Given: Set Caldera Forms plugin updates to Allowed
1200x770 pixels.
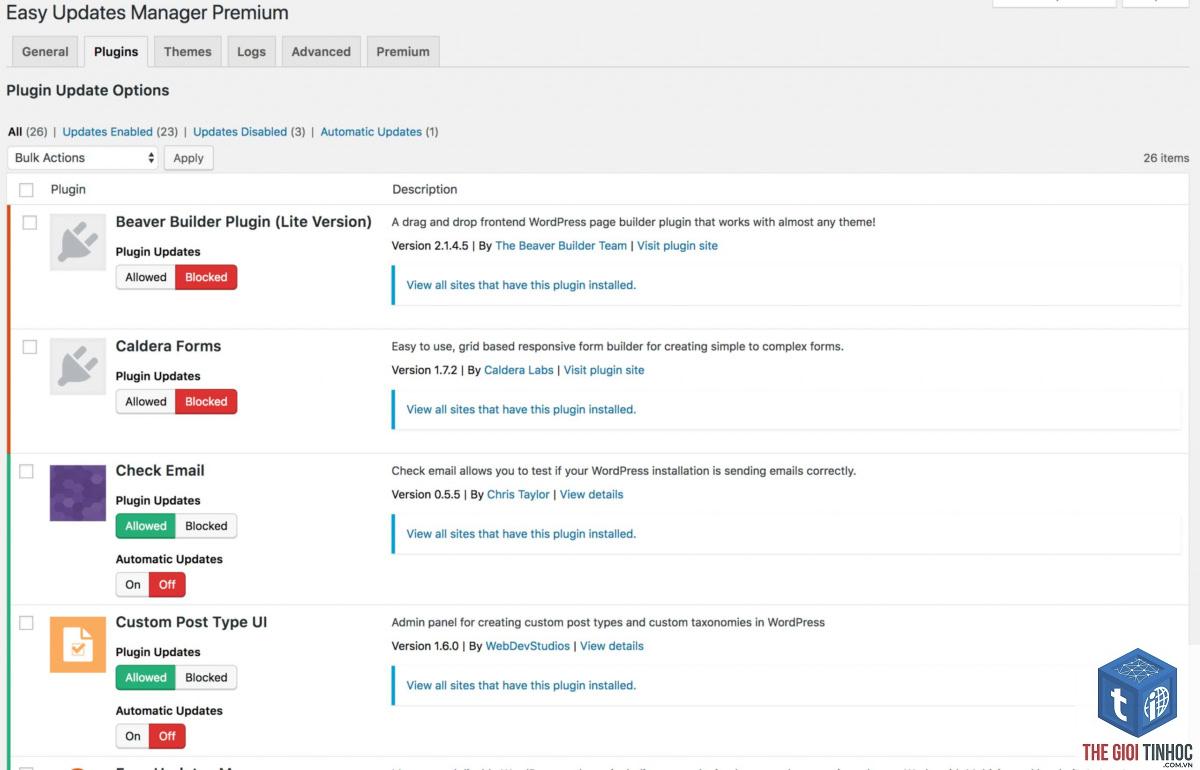Looking at the screenshot, I should point(146,402).
